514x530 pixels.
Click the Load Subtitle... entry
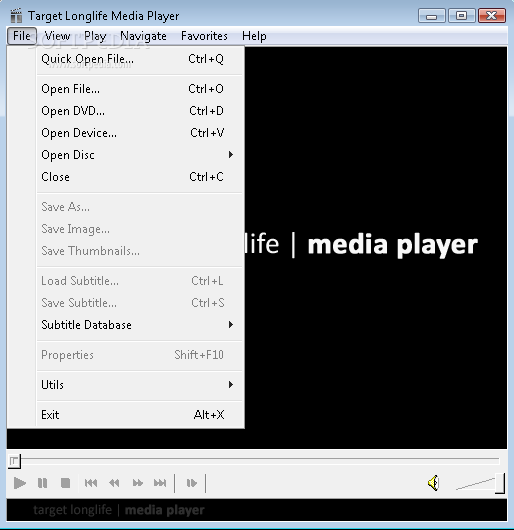[140, 281]
